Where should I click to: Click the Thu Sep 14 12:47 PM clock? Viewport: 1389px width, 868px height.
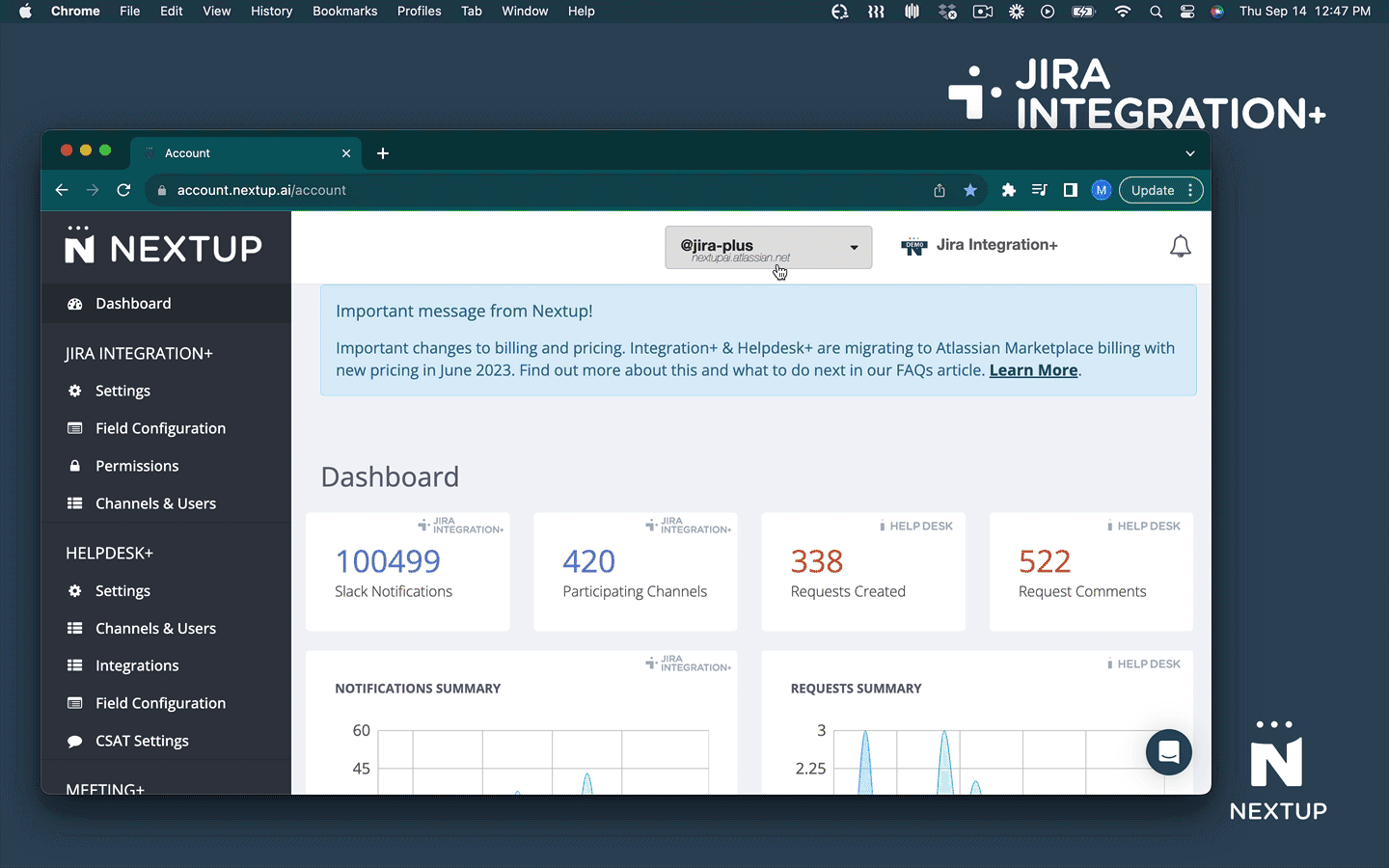[x=1305, y=12]
